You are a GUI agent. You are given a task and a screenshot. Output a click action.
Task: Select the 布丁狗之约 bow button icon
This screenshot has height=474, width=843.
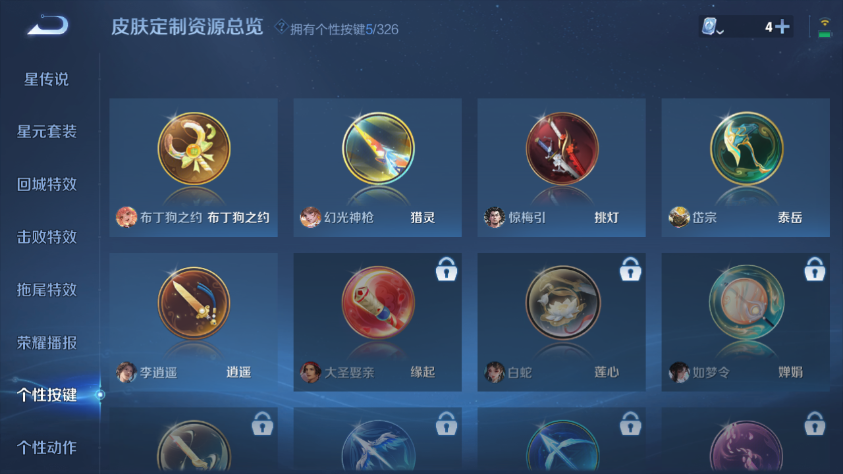194,149
